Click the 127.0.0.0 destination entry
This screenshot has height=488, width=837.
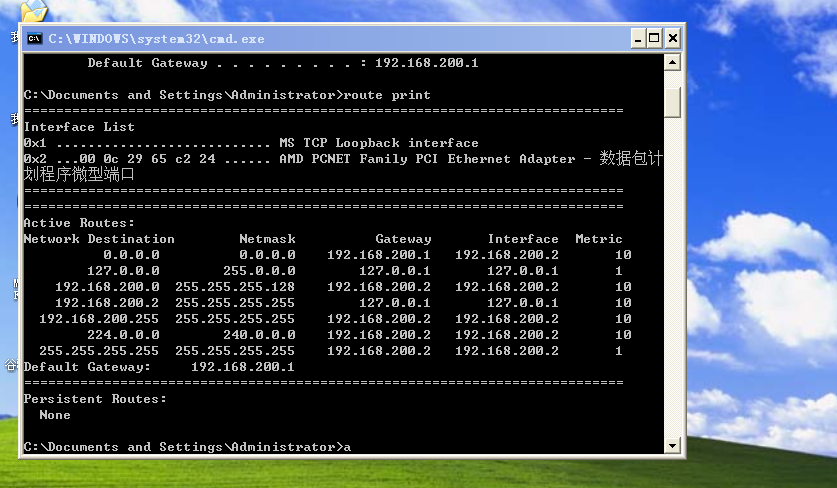[x=123, y=271]
